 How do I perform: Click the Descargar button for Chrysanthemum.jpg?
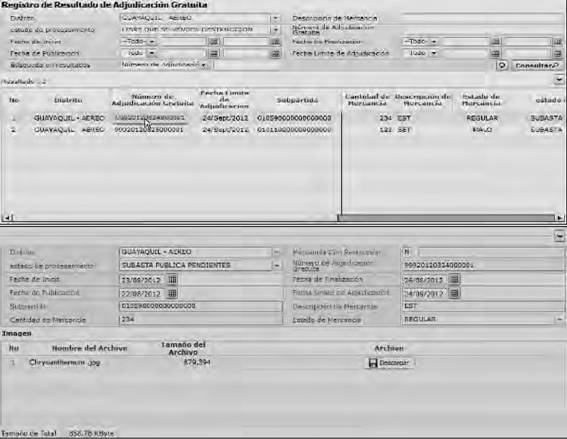point(389,363)
